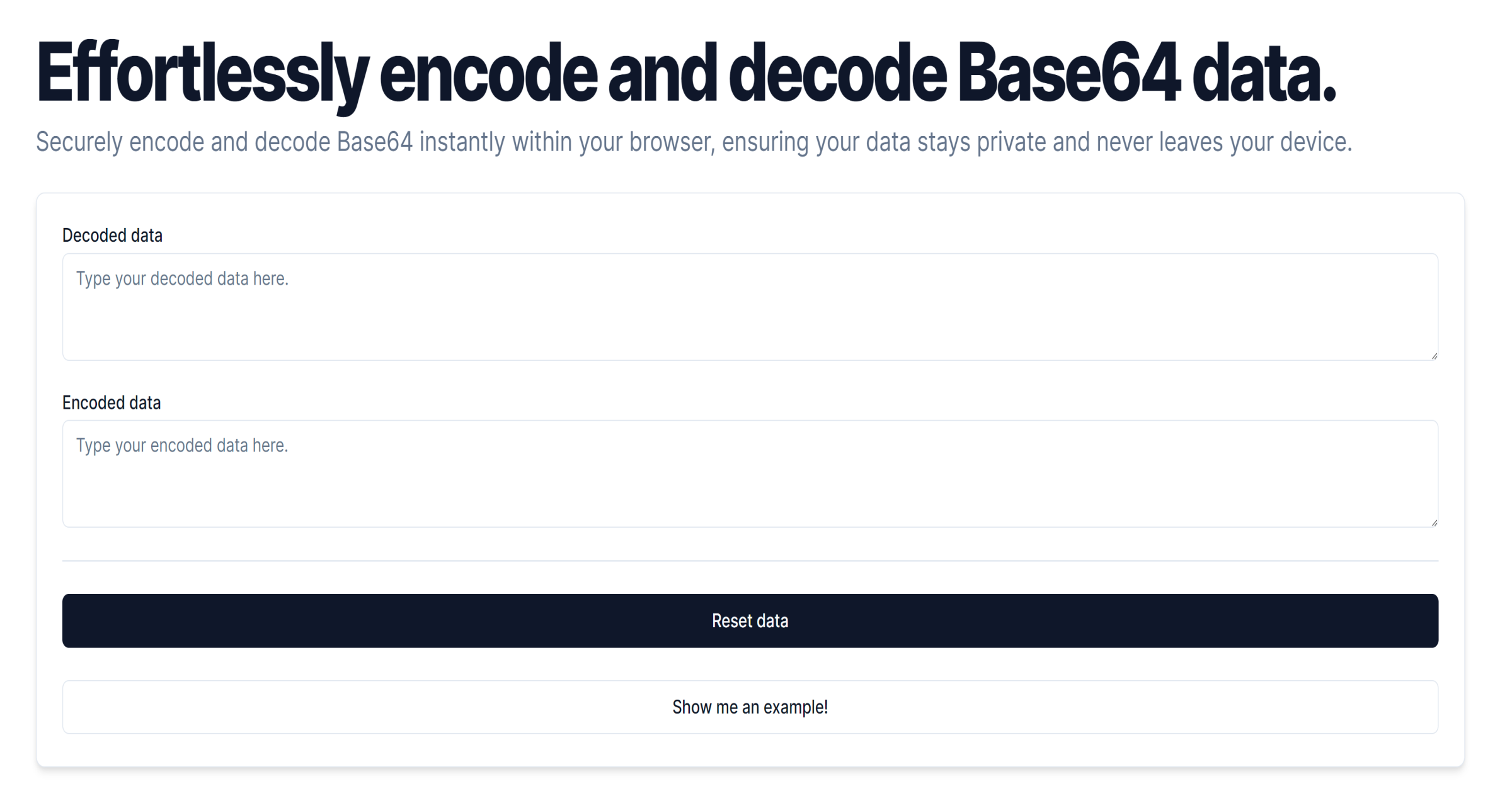Click the Encoded data label

tap(112, 402)
